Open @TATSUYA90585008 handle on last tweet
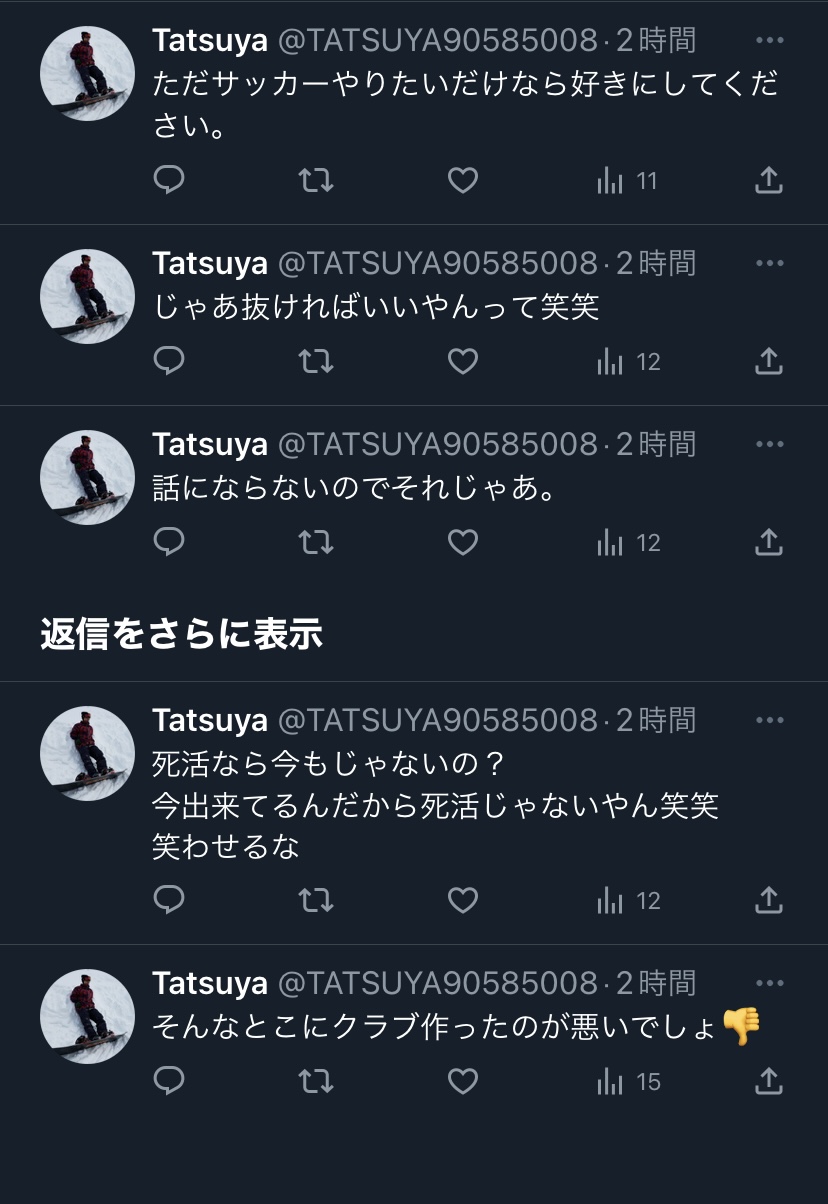 pyautogui.click(x=437, y=983)
